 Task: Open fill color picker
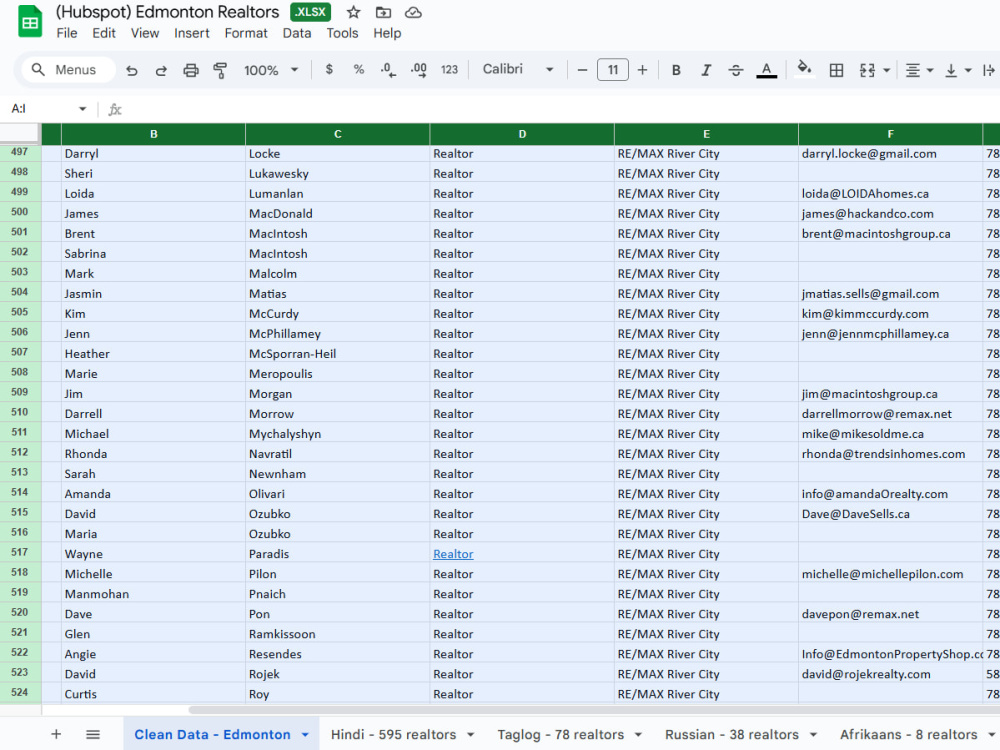(804, 68)
